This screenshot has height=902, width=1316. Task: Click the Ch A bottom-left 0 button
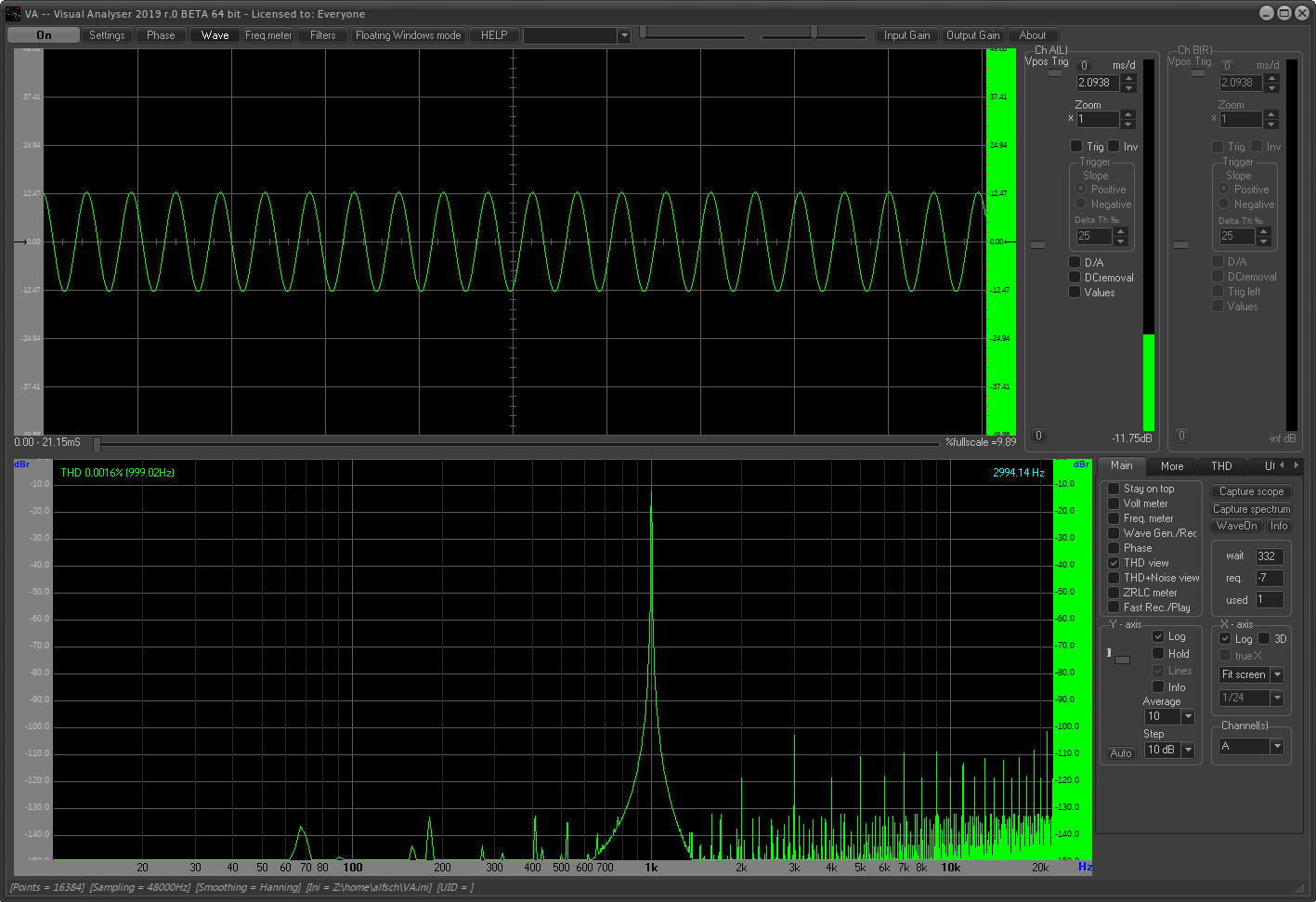pos(1038,436)
